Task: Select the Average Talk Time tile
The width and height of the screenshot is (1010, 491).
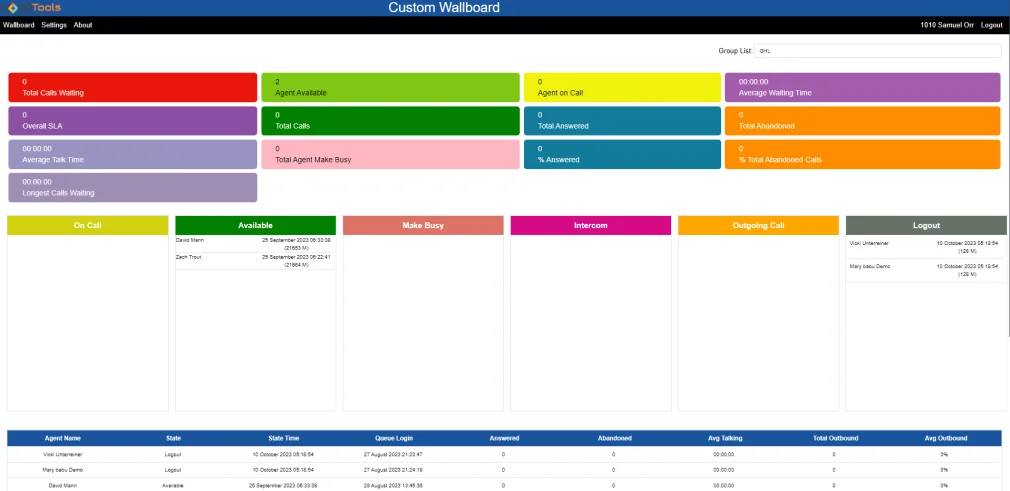Action: 133,154
